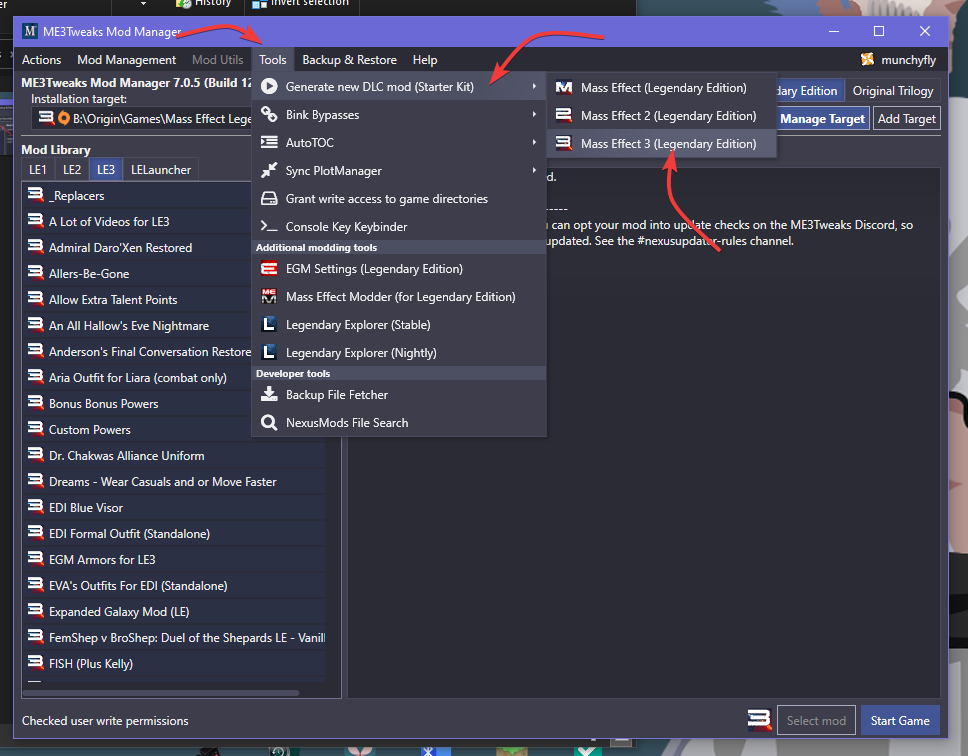This screenshot has width=968, height=756.
Task: Select Aria Outfit for Liara mod
Action: 137,378
